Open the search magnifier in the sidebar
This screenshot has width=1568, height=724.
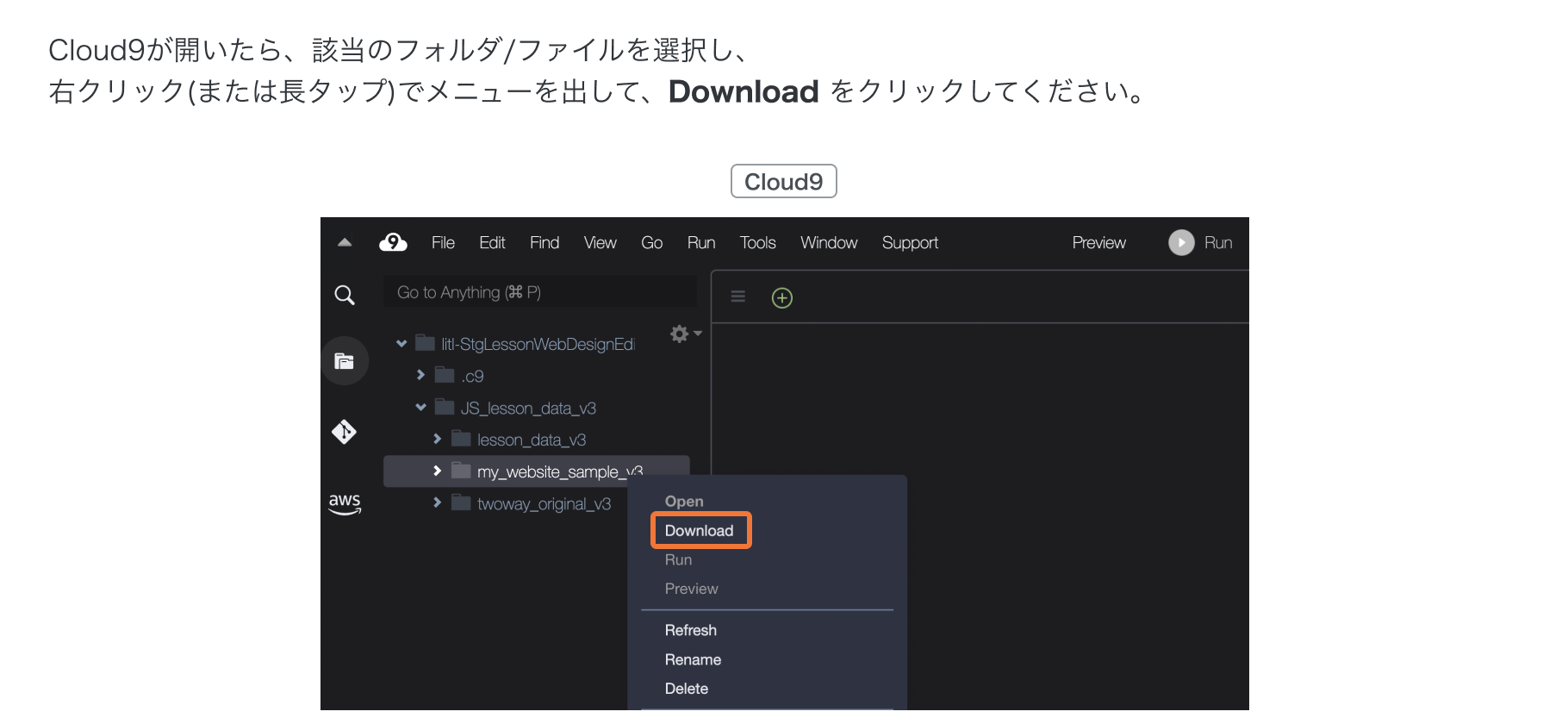[345, 296]
